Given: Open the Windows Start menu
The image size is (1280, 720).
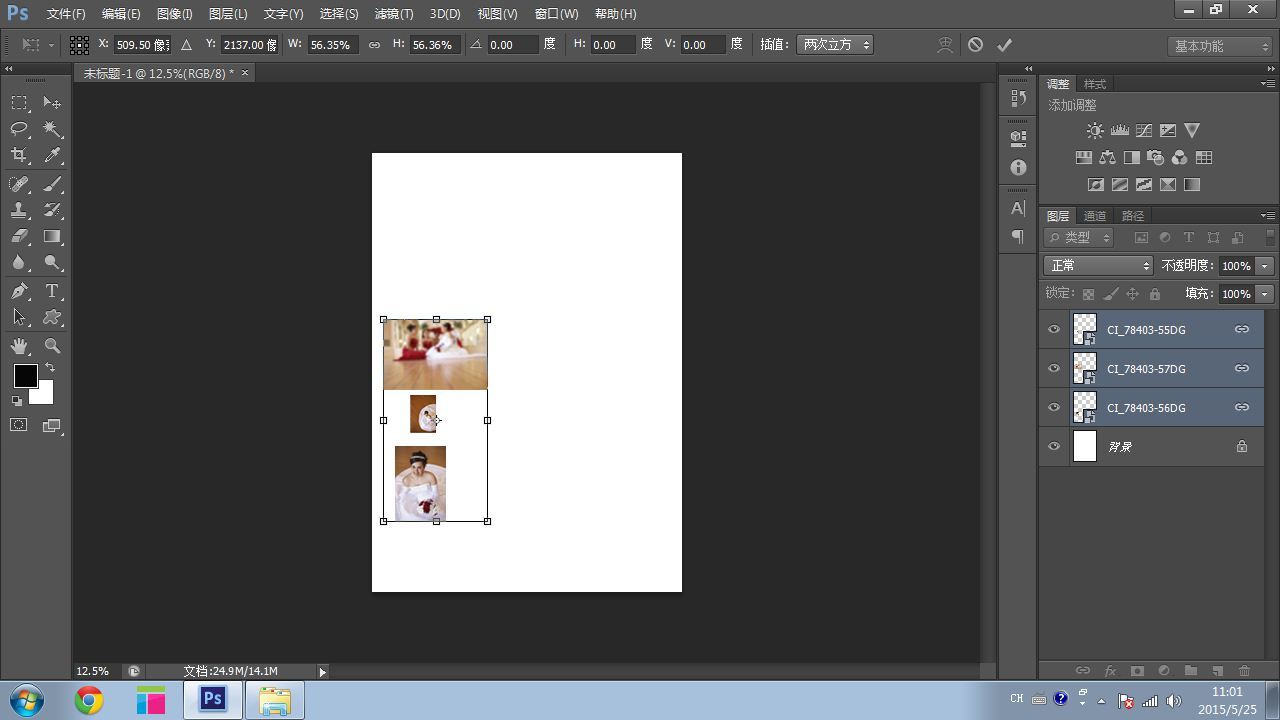Looking at the screenshot, I should coord(27,700).
